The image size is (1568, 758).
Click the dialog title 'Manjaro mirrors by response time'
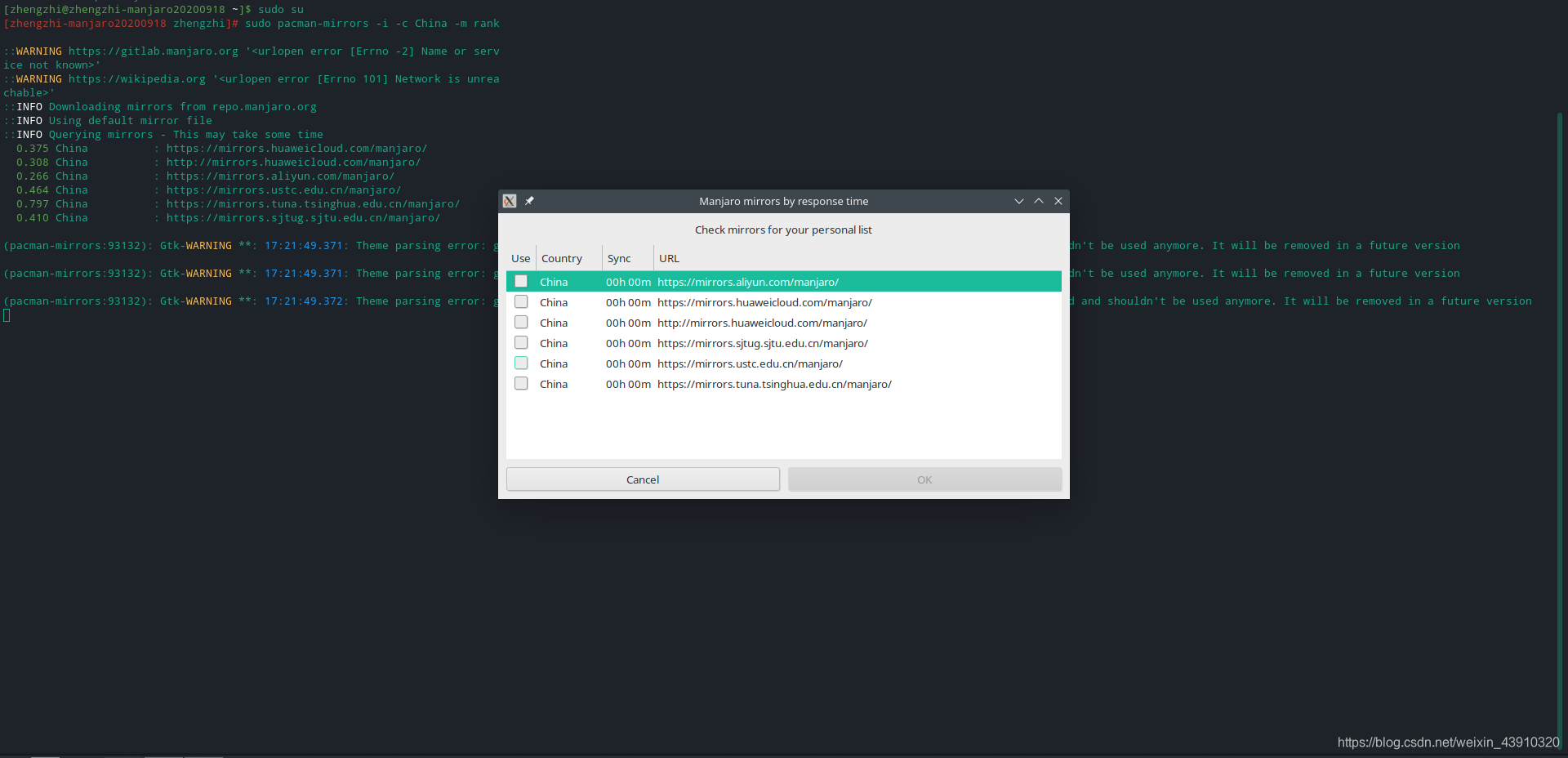point(784,201)
